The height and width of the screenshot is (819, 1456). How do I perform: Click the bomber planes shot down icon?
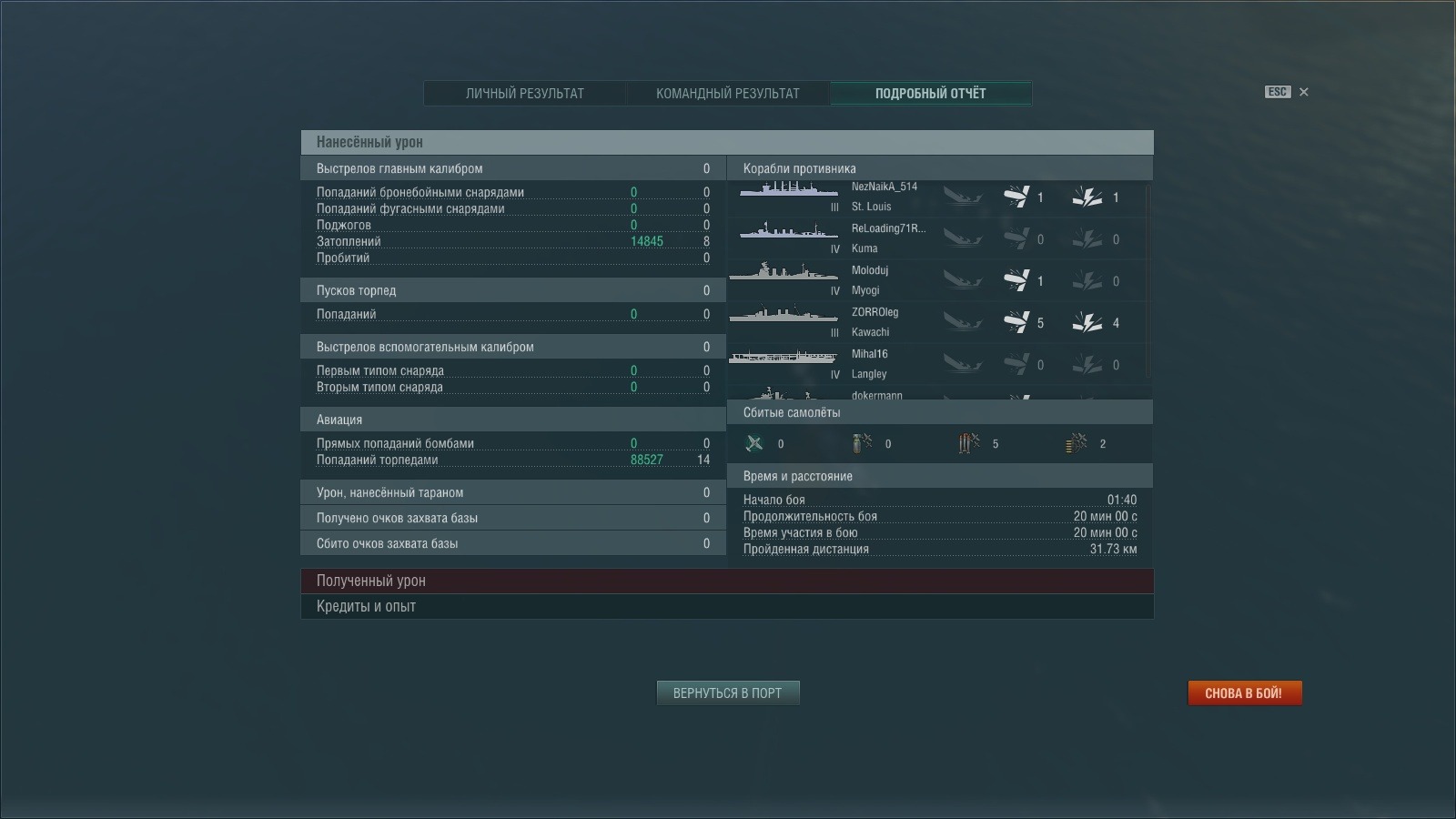(x=861, y=443)
